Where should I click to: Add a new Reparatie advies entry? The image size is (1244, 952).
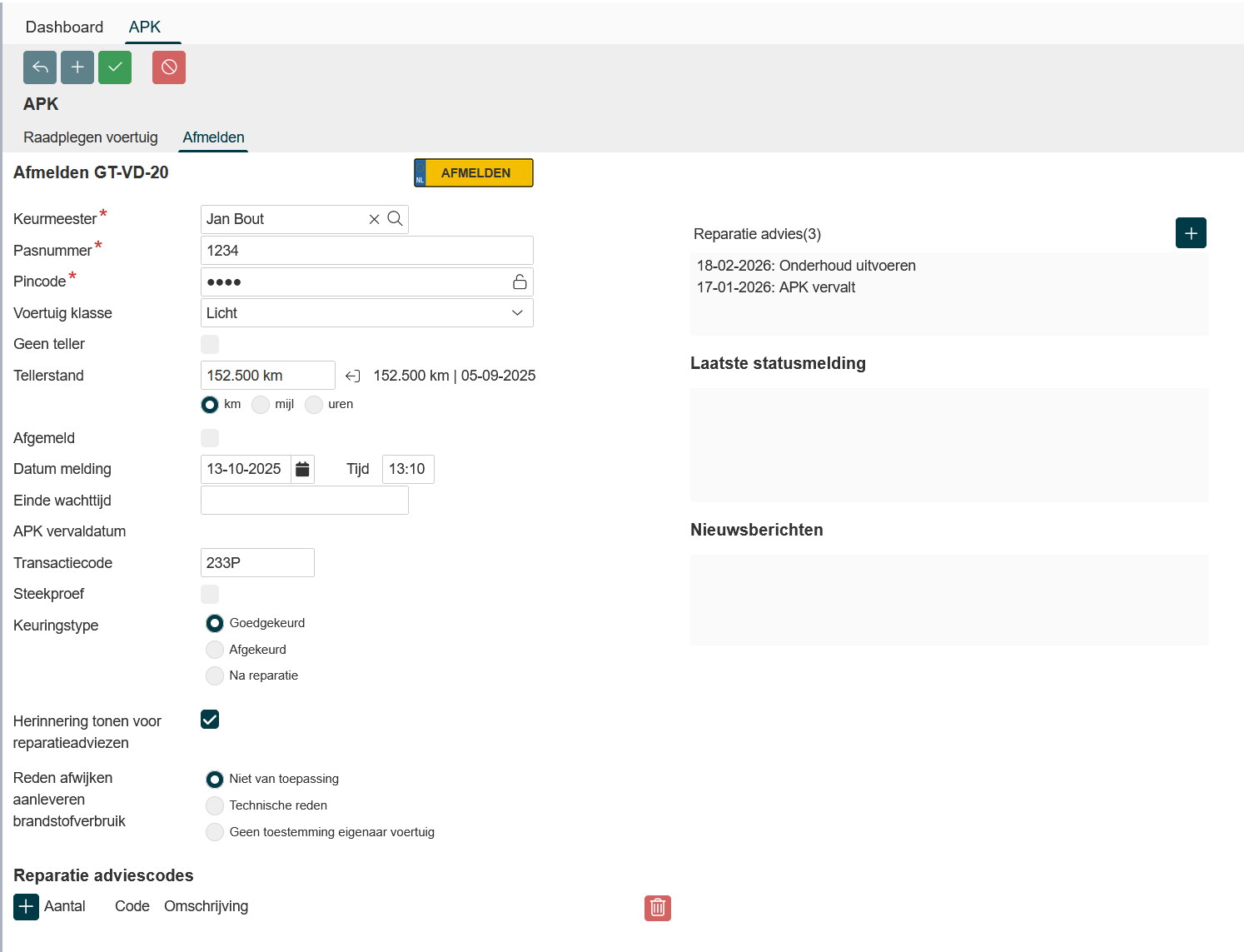pyautogui.click(x=1190, y=233)
